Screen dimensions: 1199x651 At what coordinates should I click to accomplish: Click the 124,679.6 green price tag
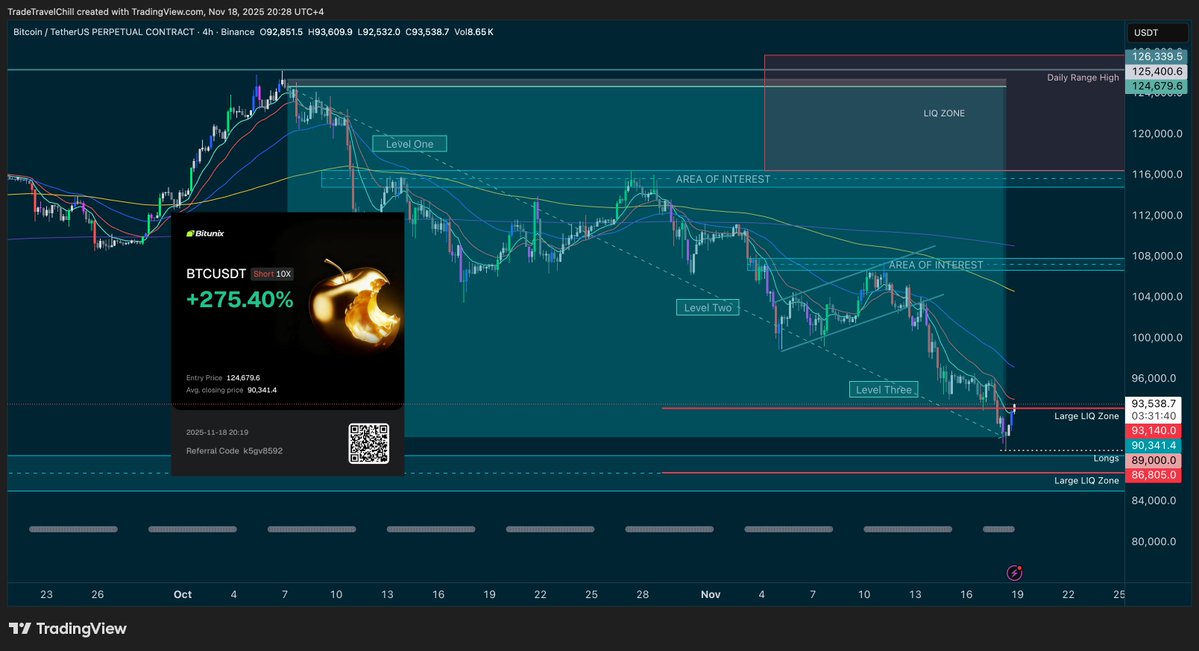click(1157, 86)
